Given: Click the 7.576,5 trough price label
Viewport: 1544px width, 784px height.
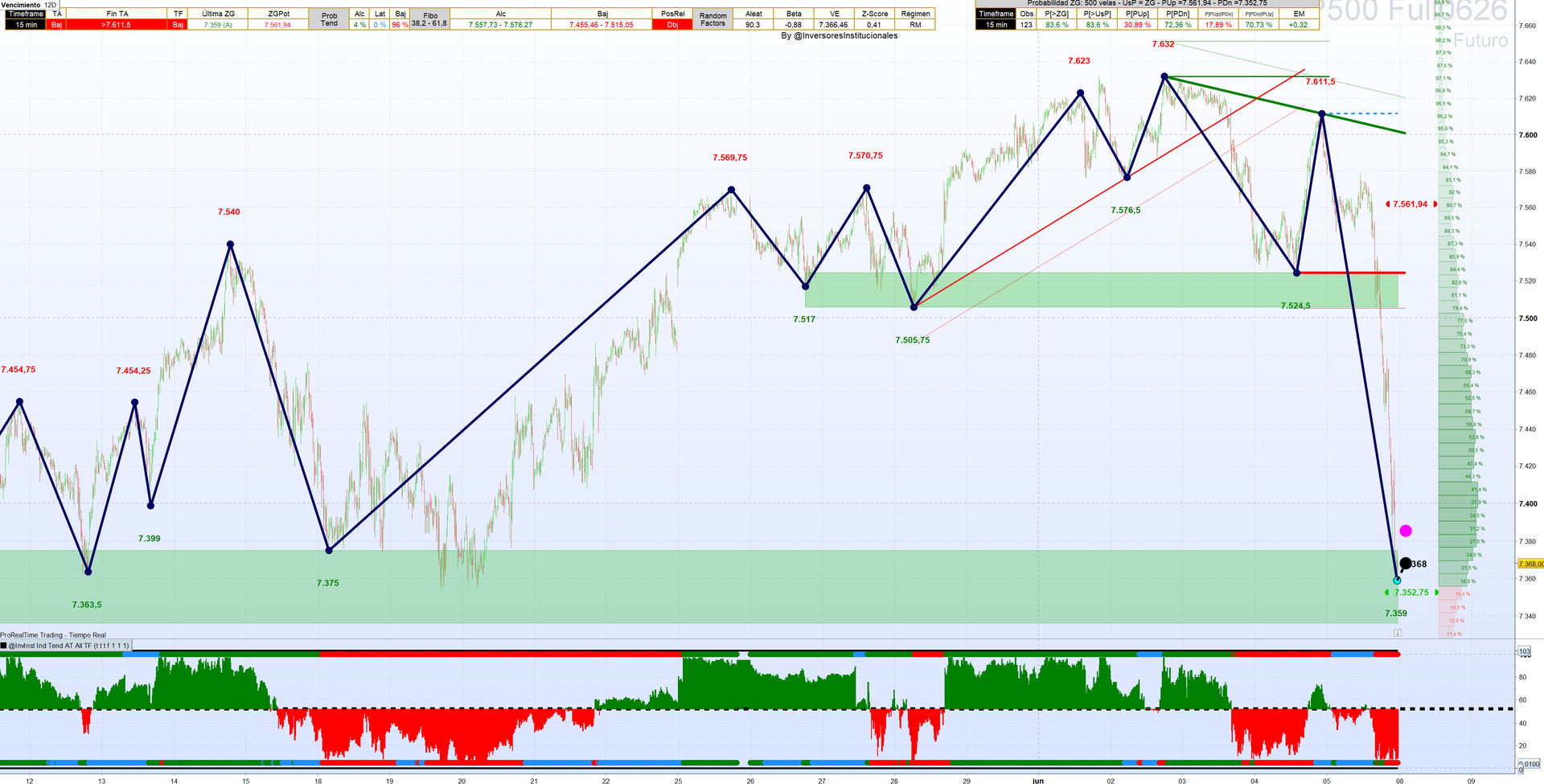Looking at the screenshot, I should pos(1126,211).
